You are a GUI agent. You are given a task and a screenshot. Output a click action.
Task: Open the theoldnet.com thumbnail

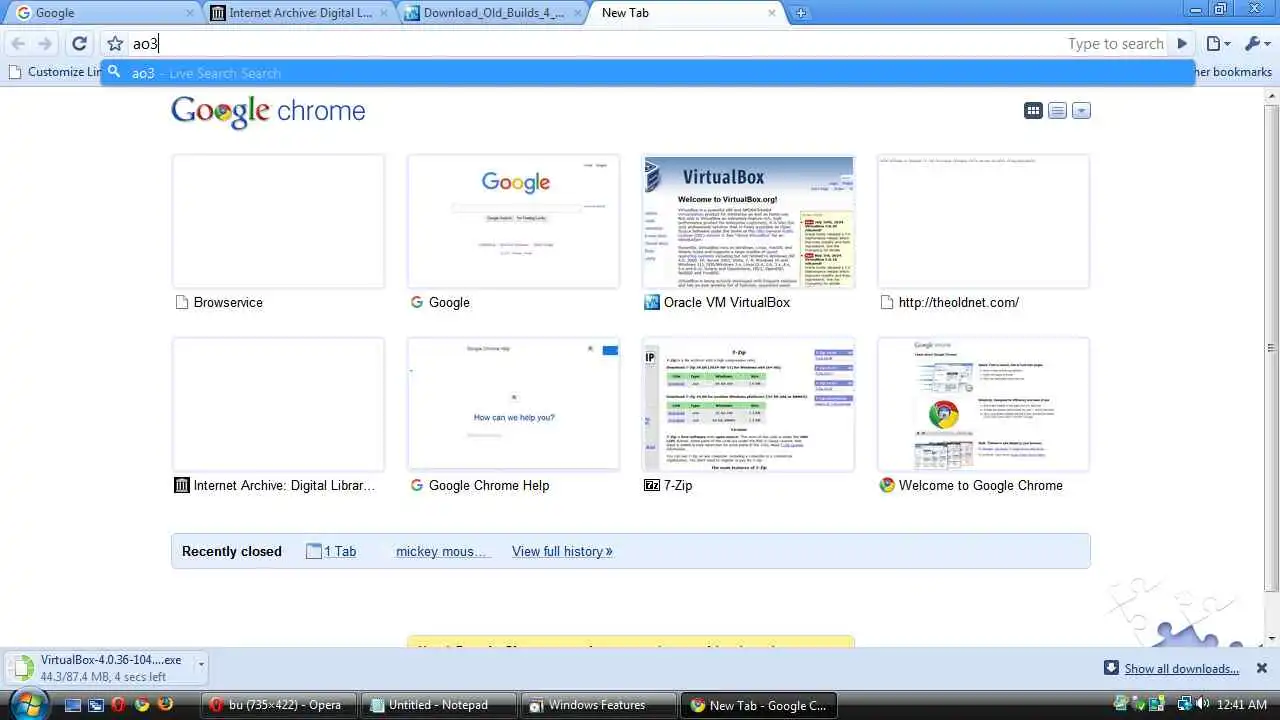tap(983, 221)
